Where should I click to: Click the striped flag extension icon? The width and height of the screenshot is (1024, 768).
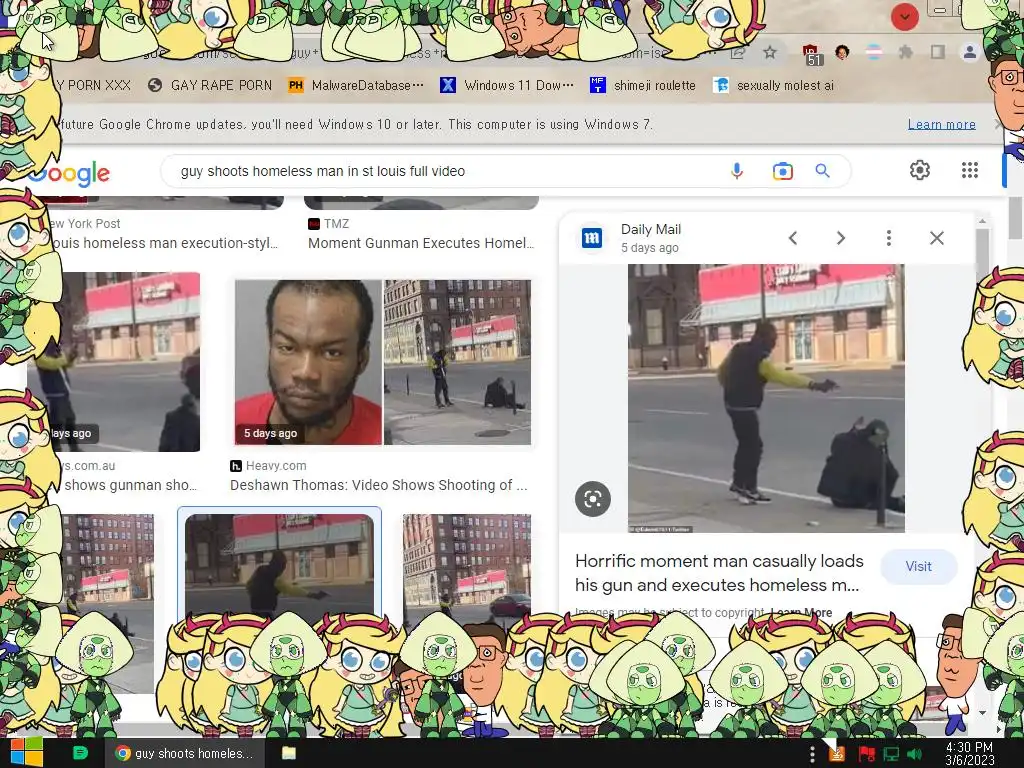click(x=874, y=52)
